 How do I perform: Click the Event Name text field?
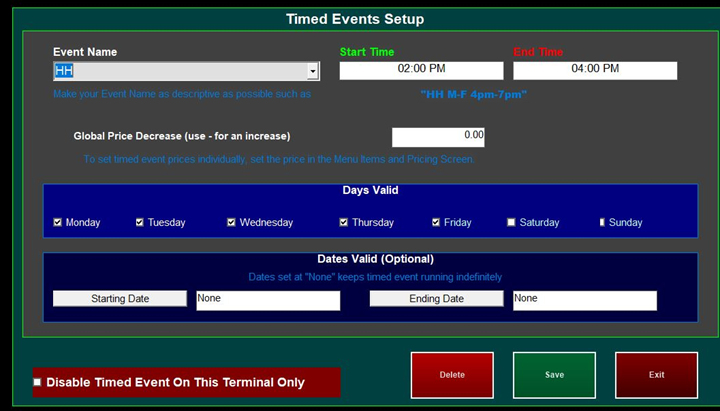[x=180, y=71]
